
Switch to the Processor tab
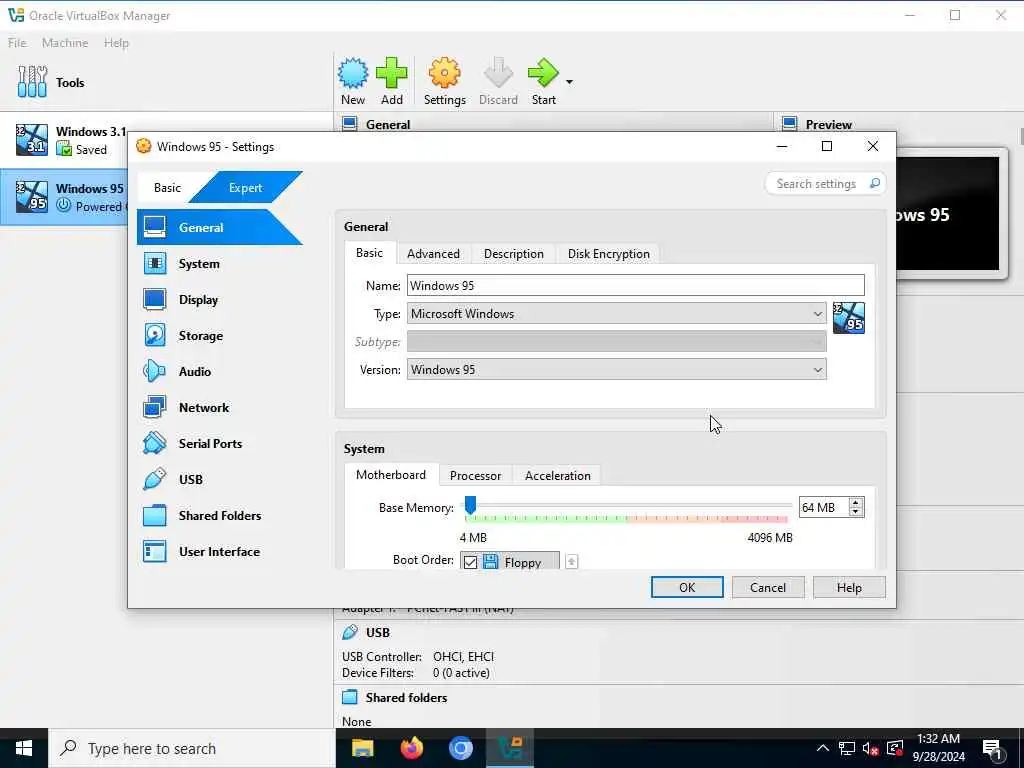(475, 475)
